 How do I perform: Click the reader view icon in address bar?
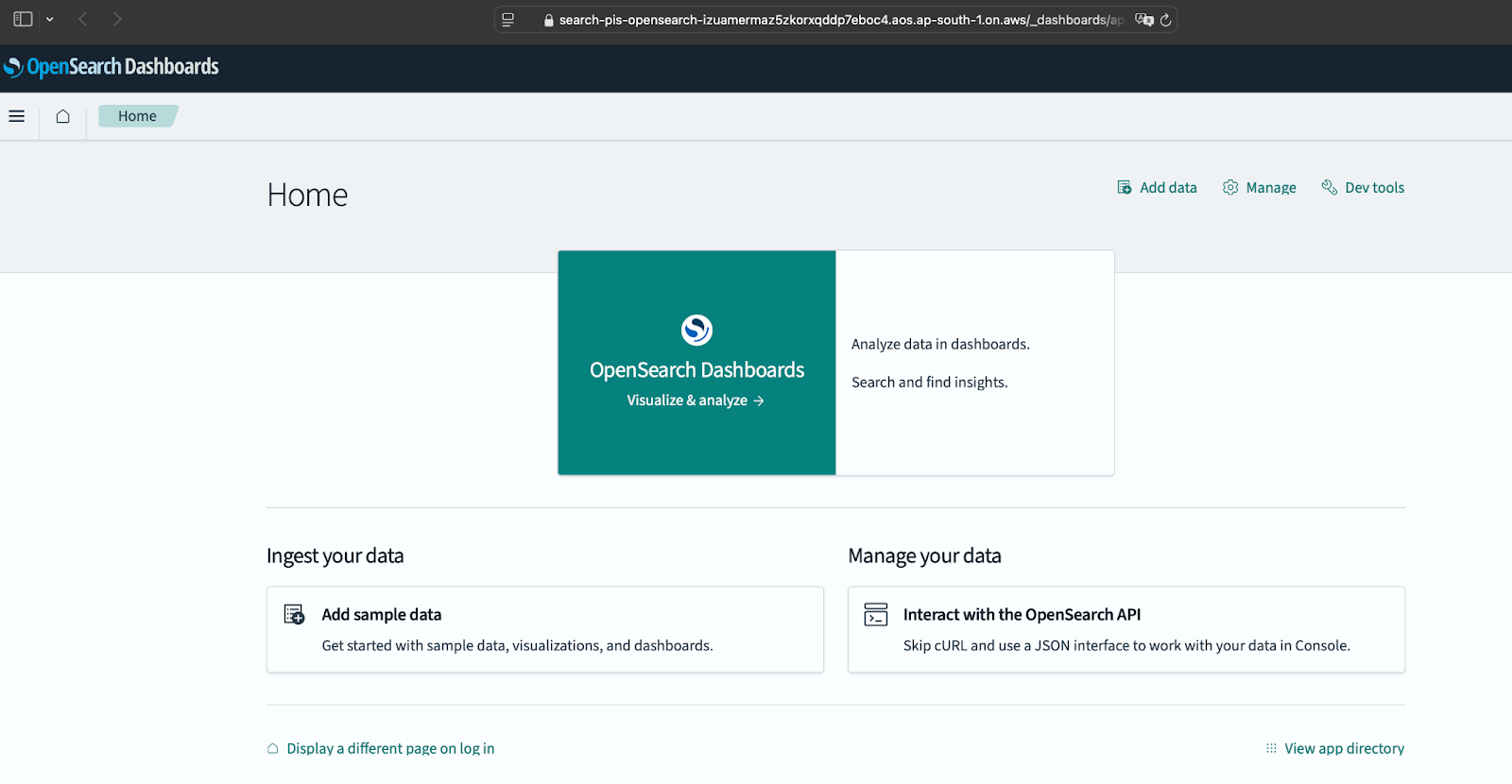tap(508, 20)
